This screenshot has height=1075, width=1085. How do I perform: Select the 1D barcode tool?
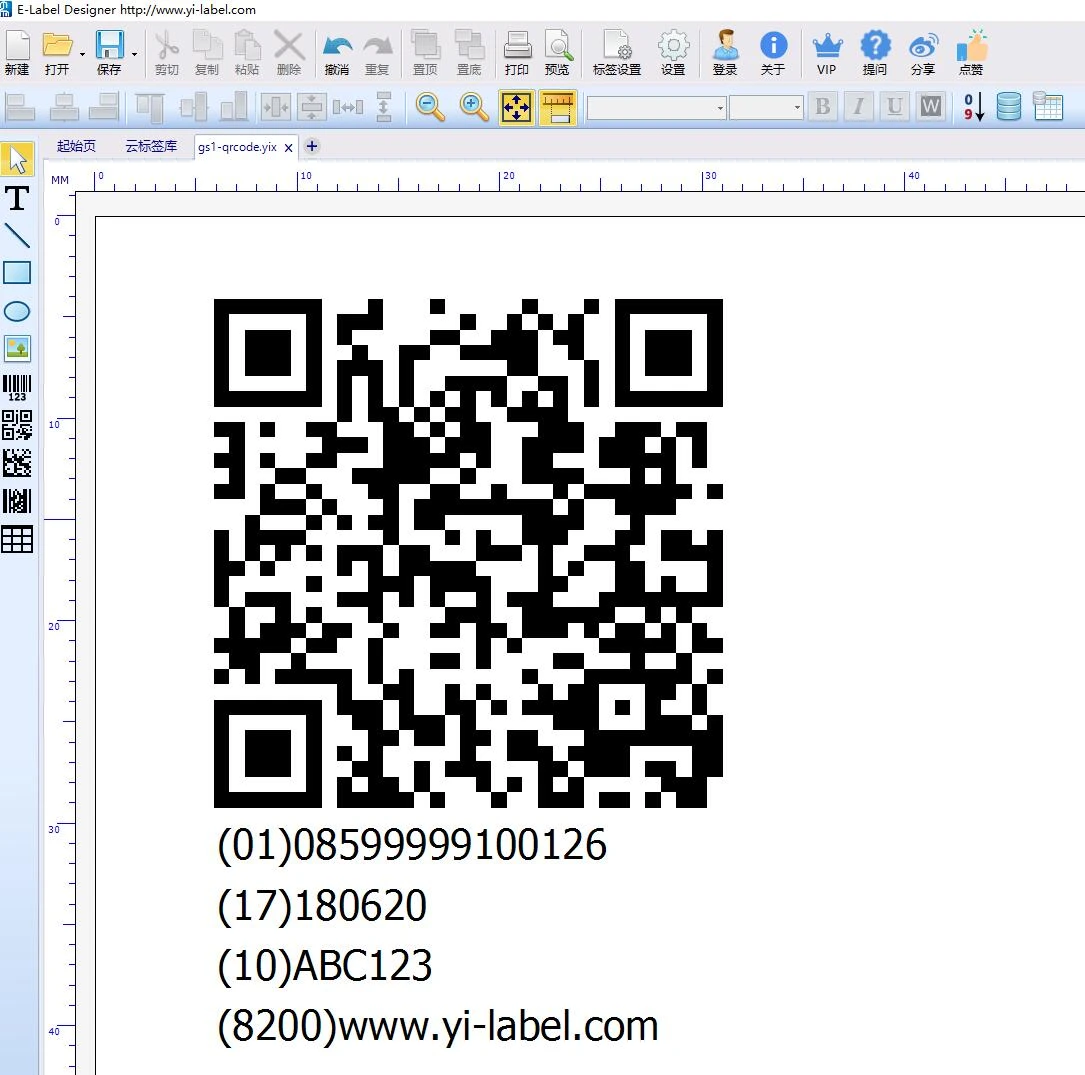pos(17,387)
